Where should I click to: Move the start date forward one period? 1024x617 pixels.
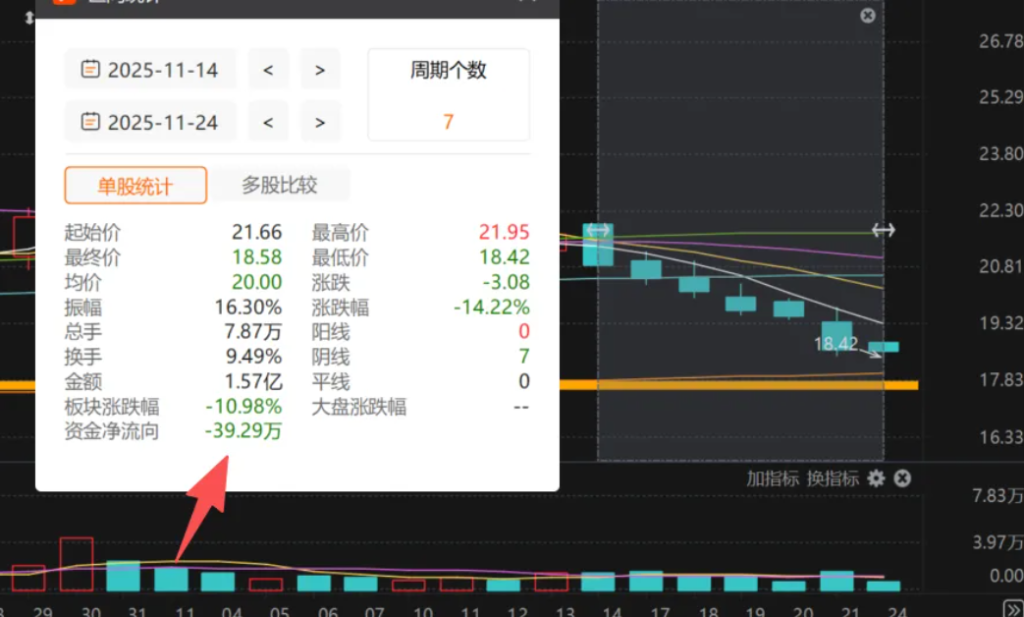pos(320,69)
